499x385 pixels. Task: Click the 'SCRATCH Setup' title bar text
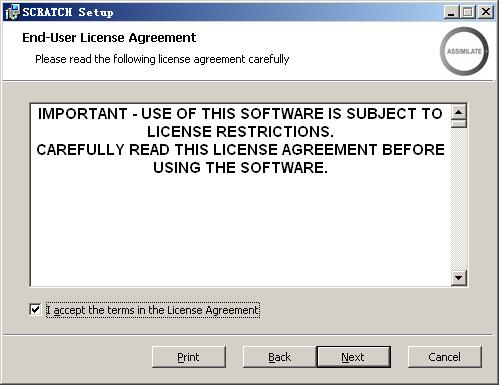click(x=68, y=12)
